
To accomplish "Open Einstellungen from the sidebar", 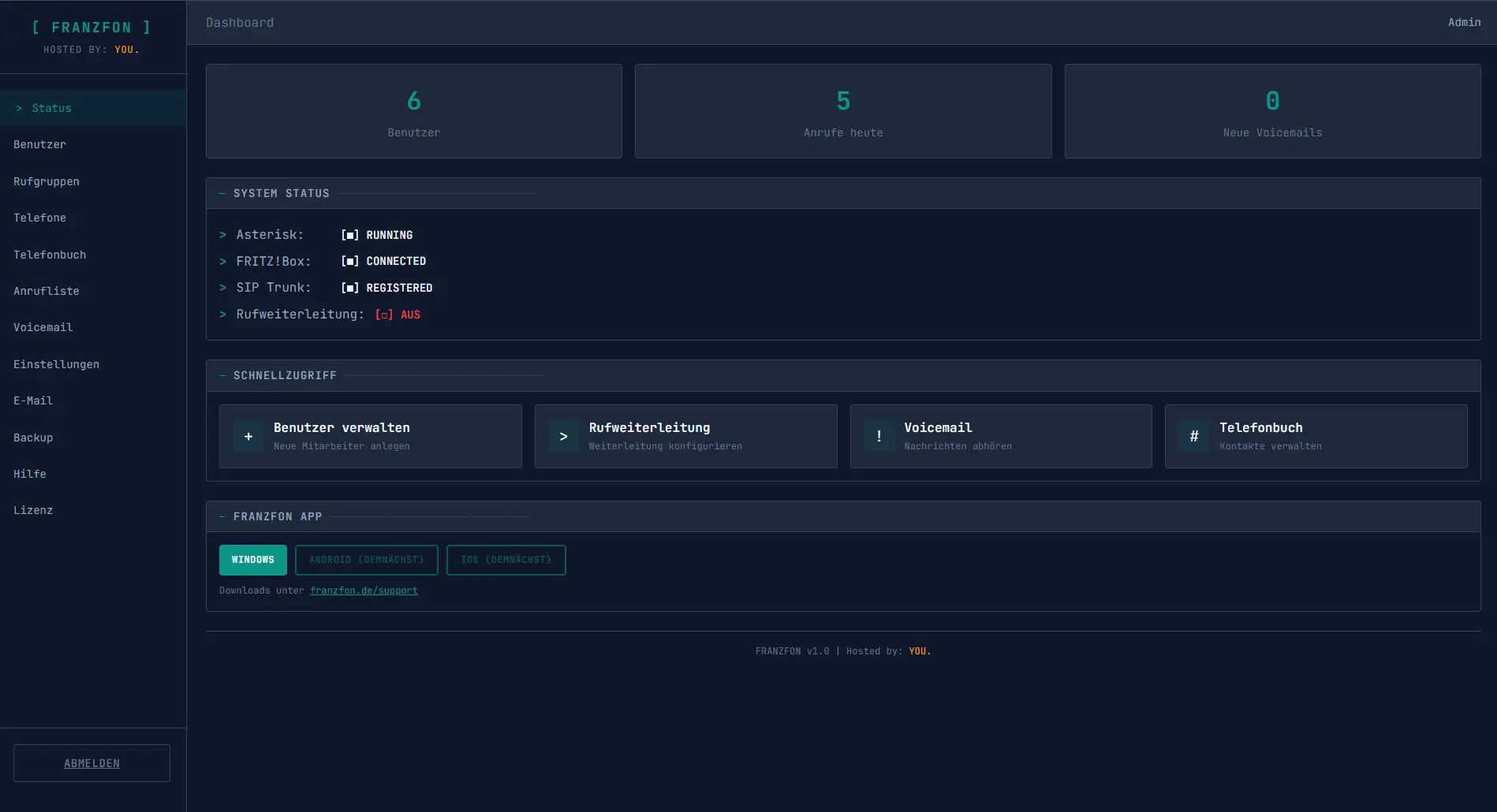I will click(x=56, y=364).
